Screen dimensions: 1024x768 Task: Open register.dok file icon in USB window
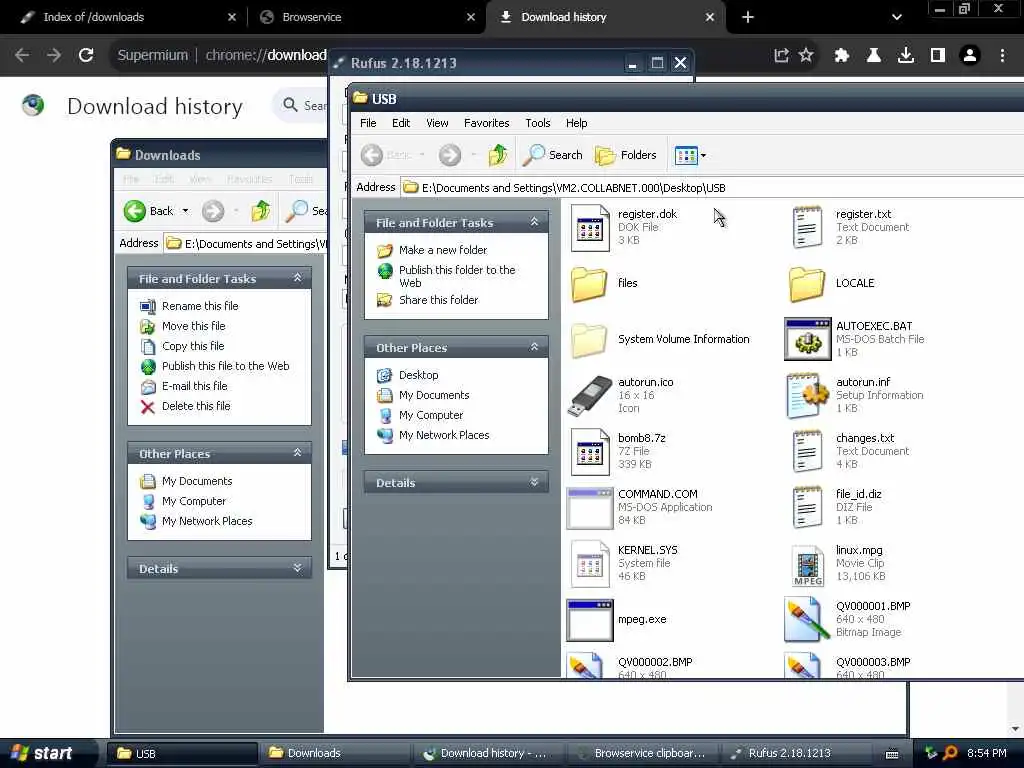[x=590, y=227]
